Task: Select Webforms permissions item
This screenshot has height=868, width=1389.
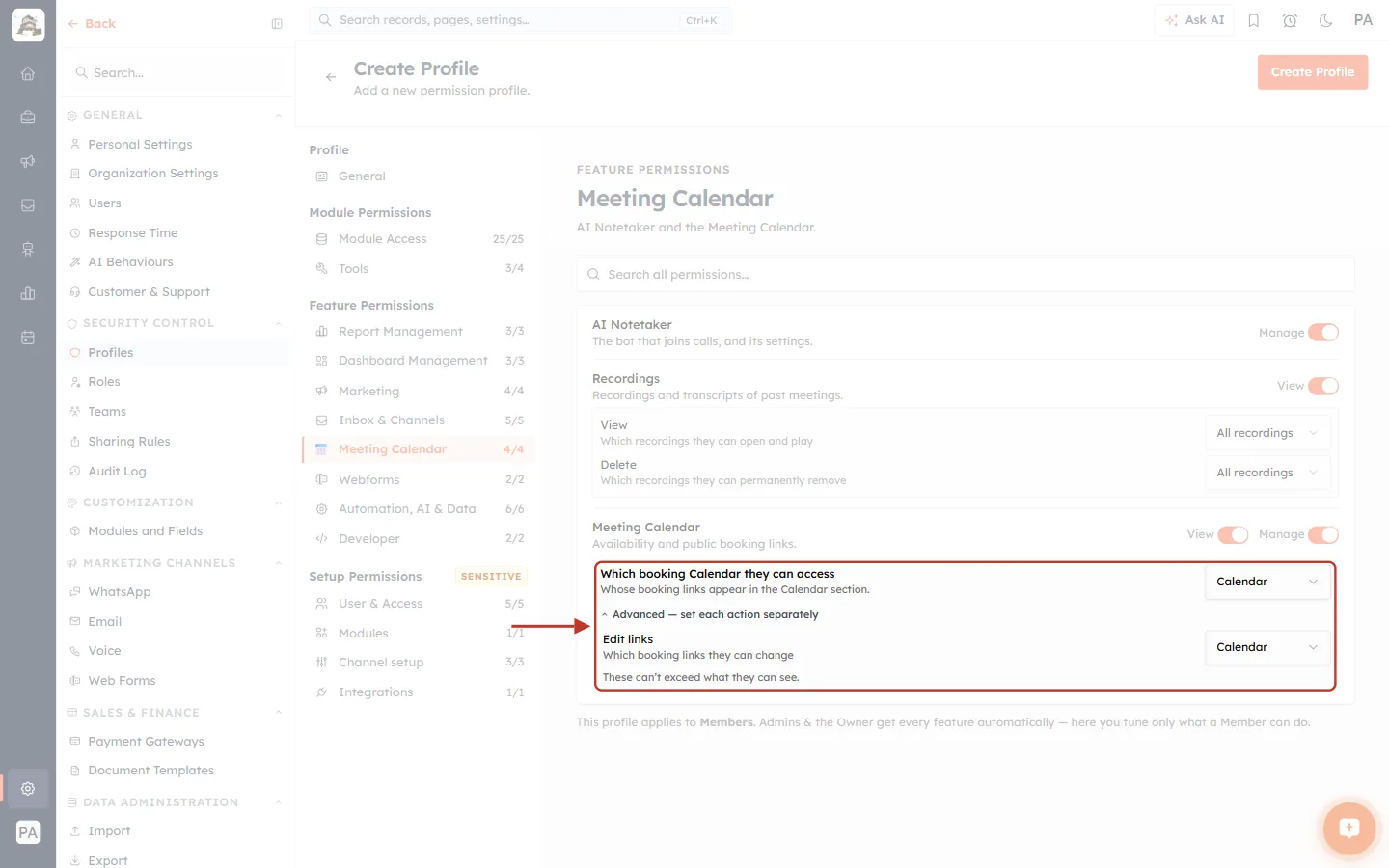Action: pos(419,479)
